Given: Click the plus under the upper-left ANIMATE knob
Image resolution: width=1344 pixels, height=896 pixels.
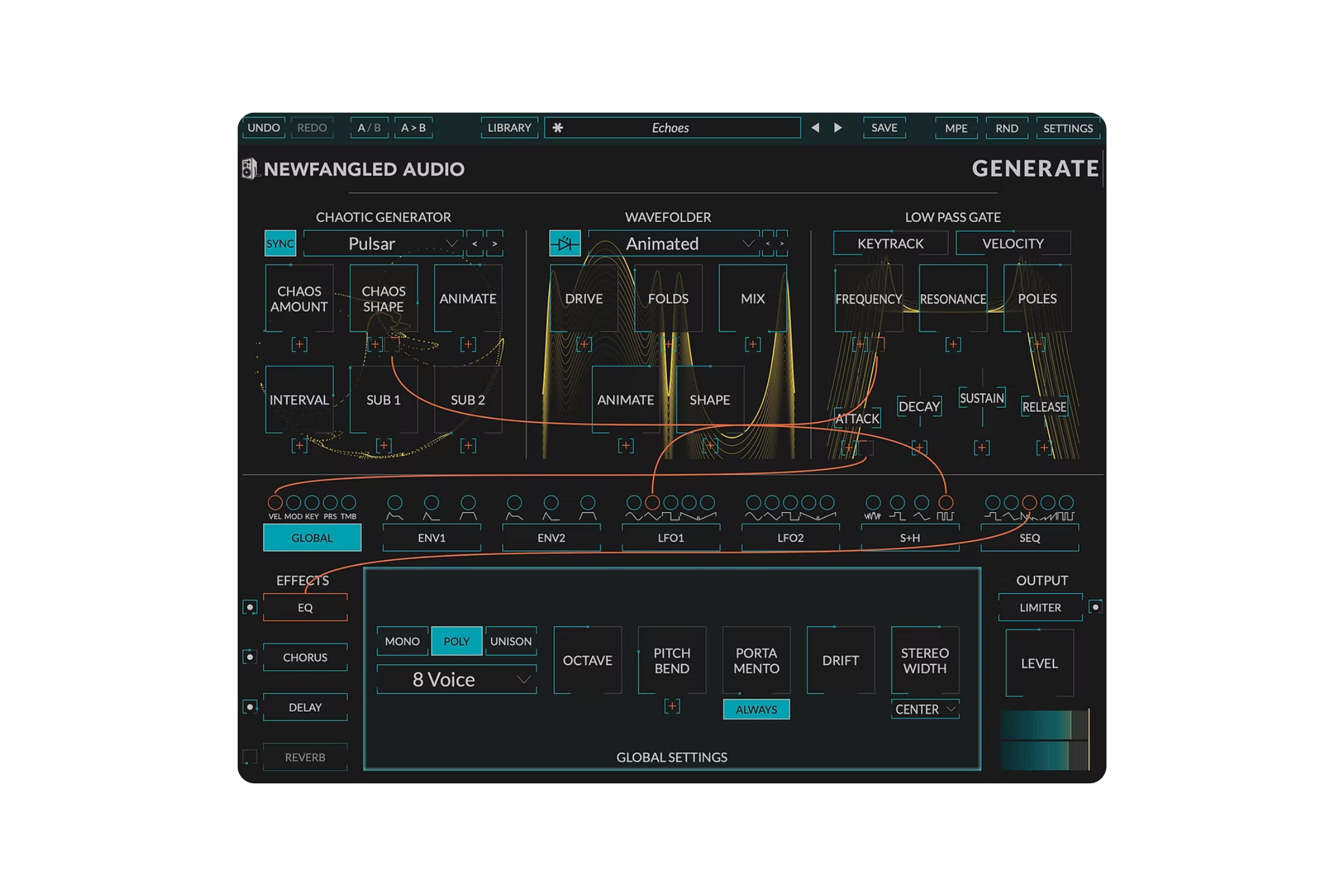Looking at the screenshot, I should [x=468, y=344].
